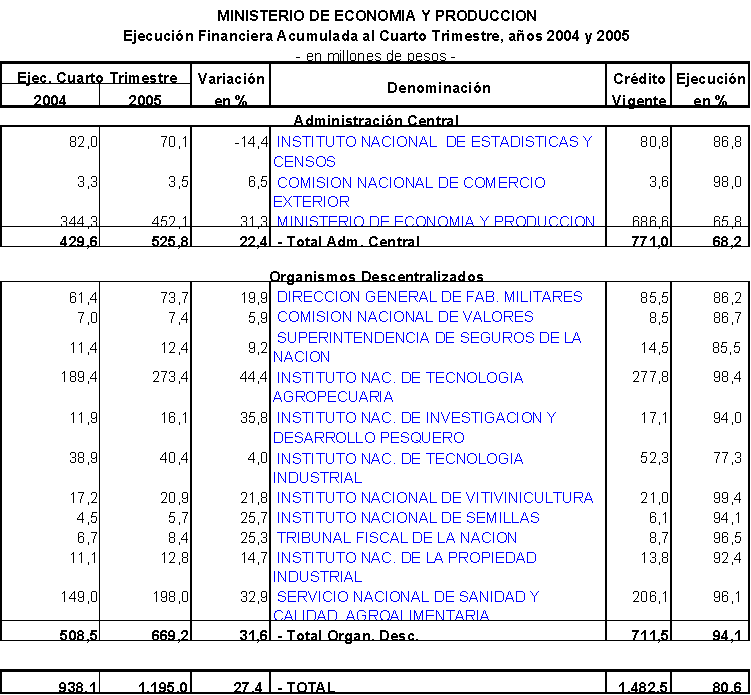
Task: Click the 429,6 total for 2004
Action: (79, 241)
